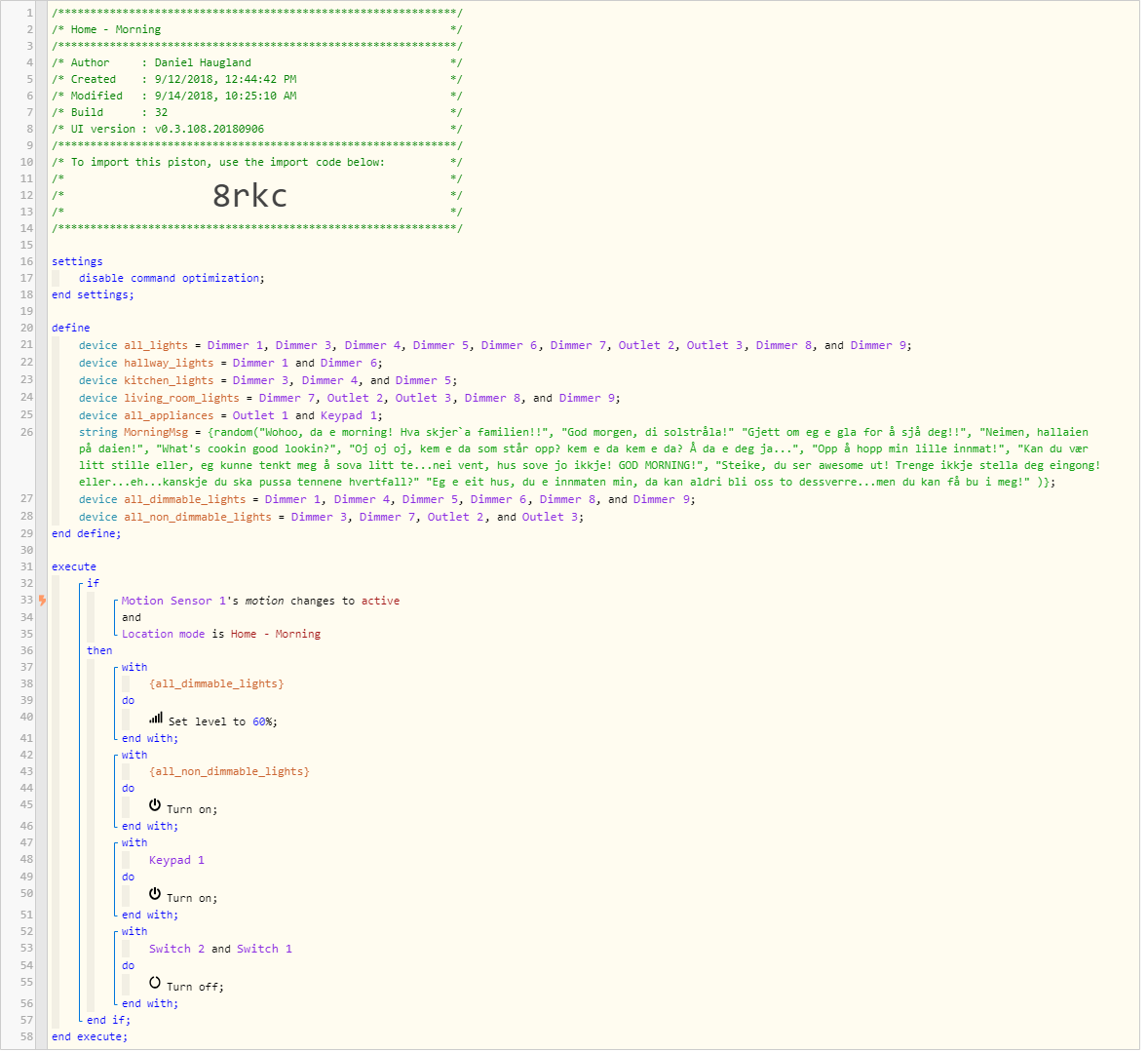Click the Author line 'Daniel Haugland'

(x=203, y=63)
